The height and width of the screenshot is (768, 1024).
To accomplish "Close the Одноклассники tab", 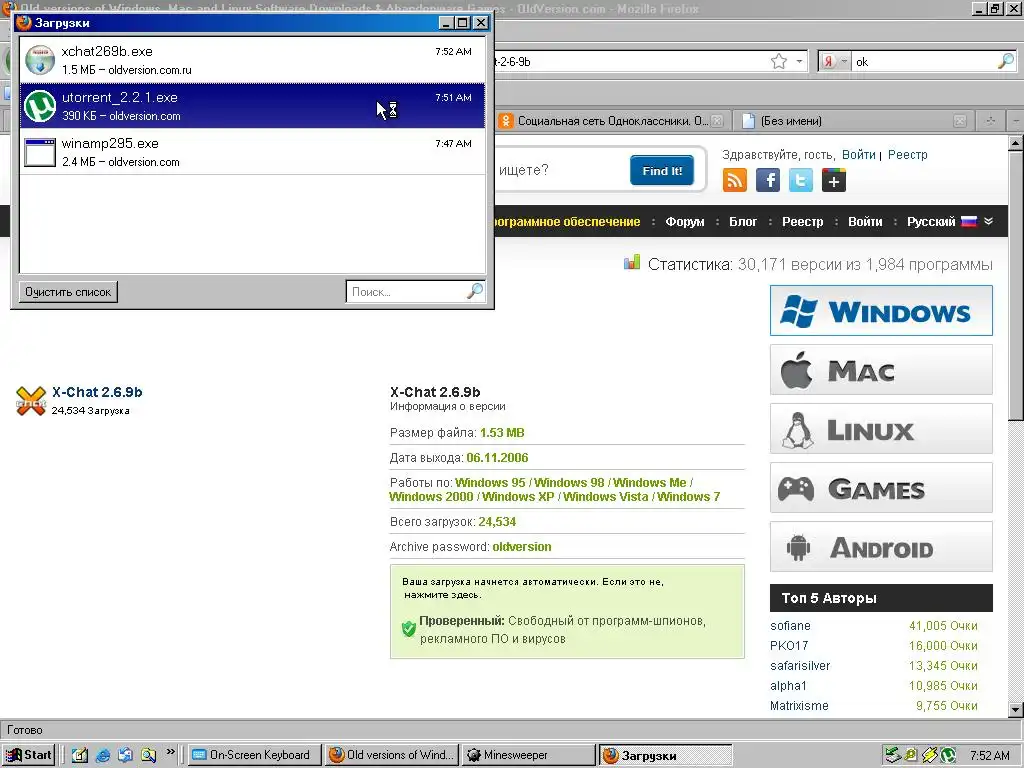I will pyautogui.click(x=717, y=121).
